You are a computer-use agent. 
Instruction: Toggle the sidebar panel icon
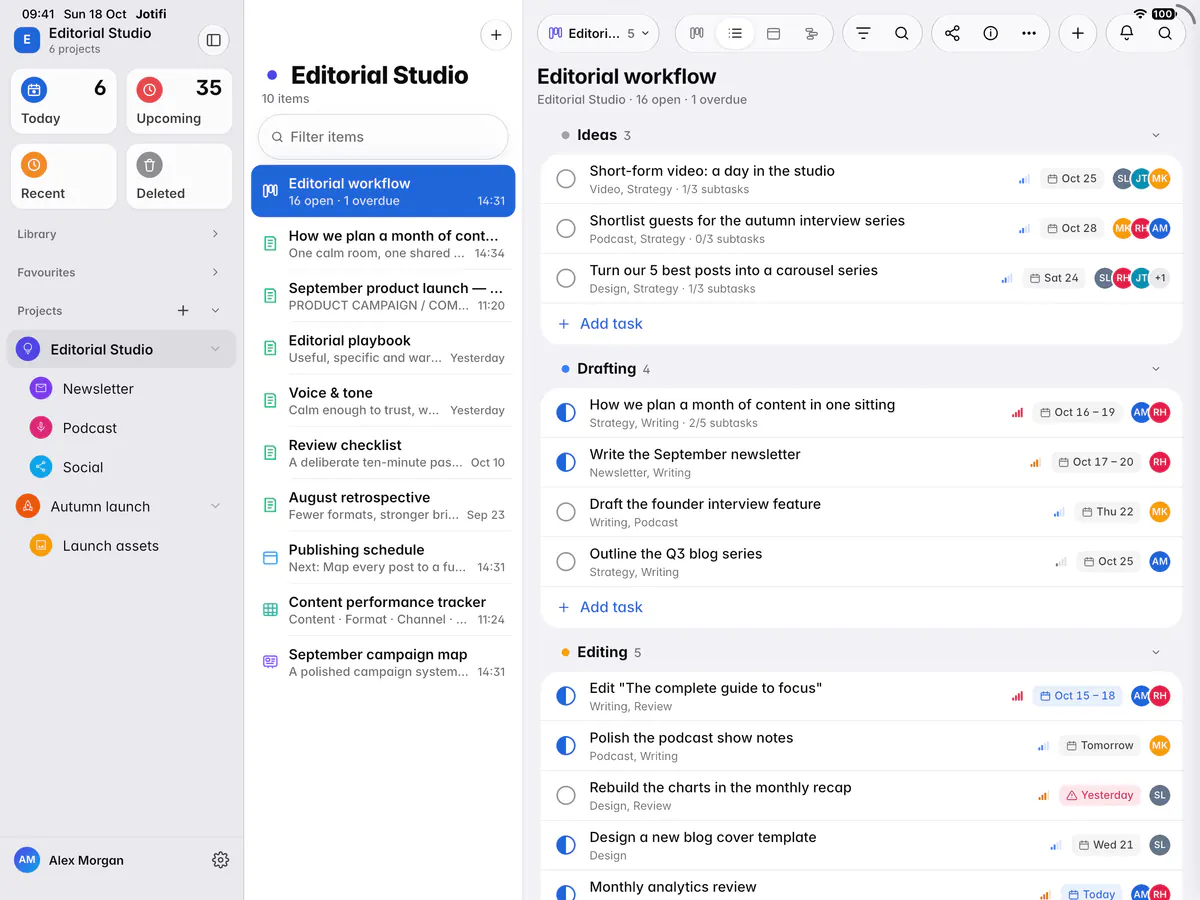[213, 40]
